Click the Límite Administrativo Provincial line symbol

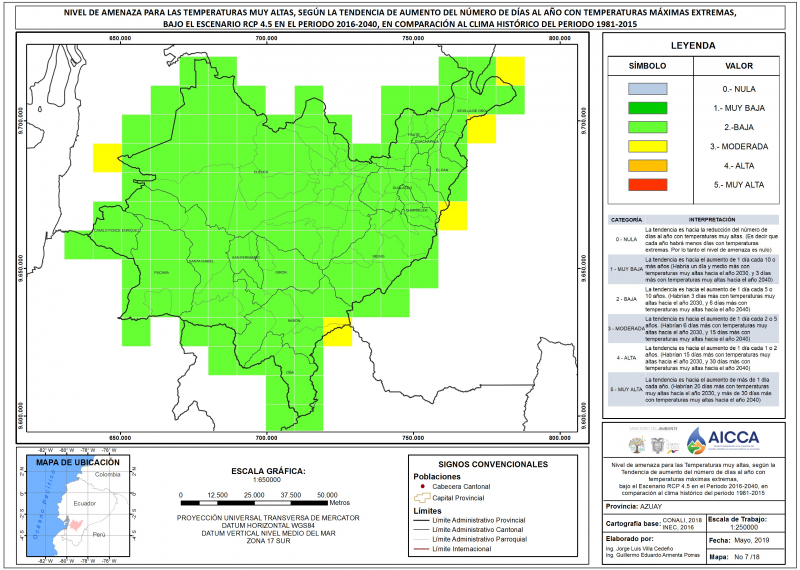tap(421, 521)
